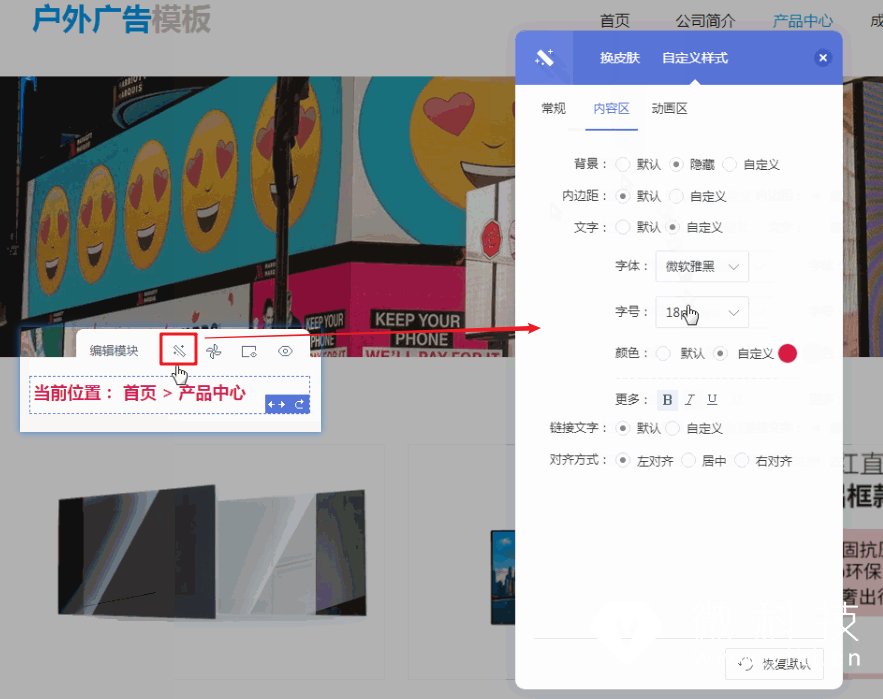Click the 恢复默认 reset button
This screenshot has height=699, width=883.
click(x=774, y=663)
